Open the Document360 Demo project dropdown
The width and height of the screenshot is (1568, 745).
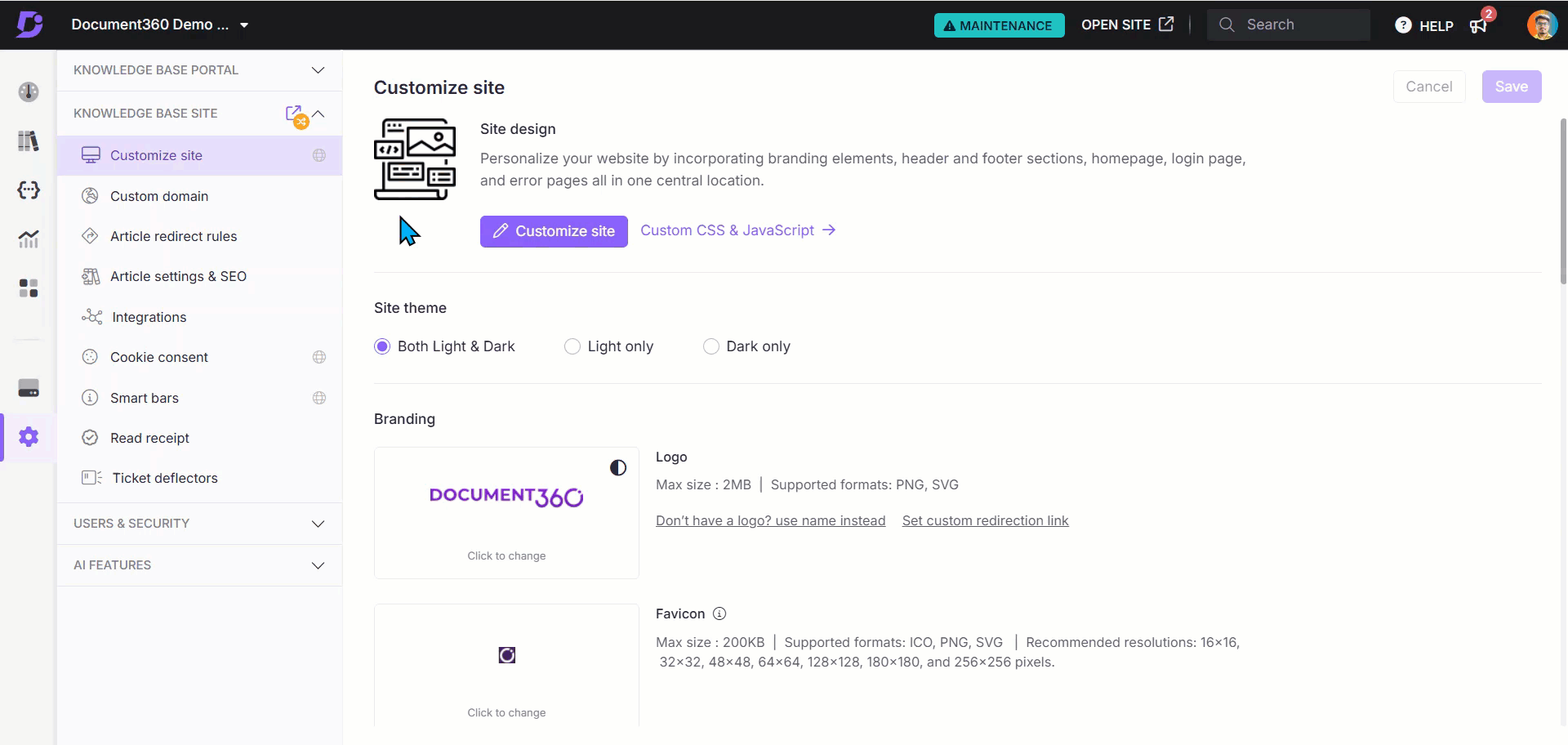tap(159, 25)
